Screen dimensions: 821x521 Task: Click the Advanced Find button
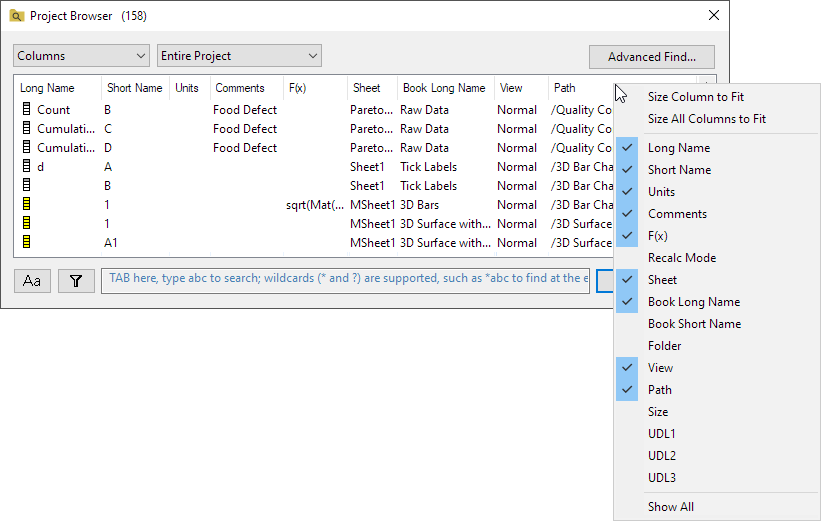tap(652, 57)
